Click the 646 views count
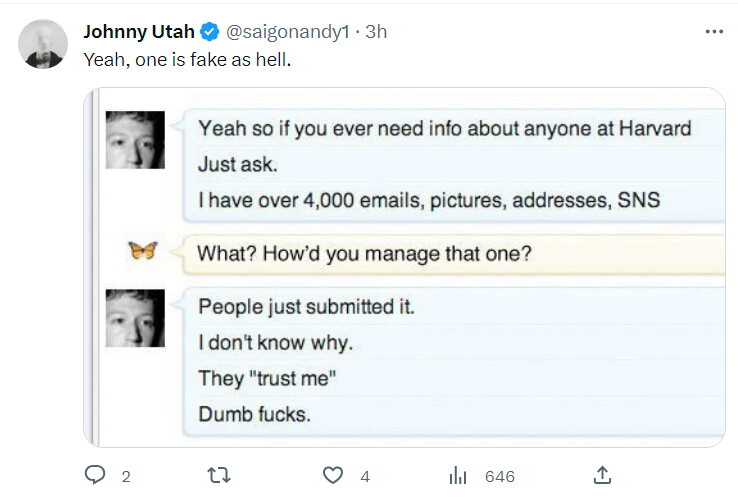Viewport: 738px width, 501px height. pyautogui.click(x=499, y=477)
